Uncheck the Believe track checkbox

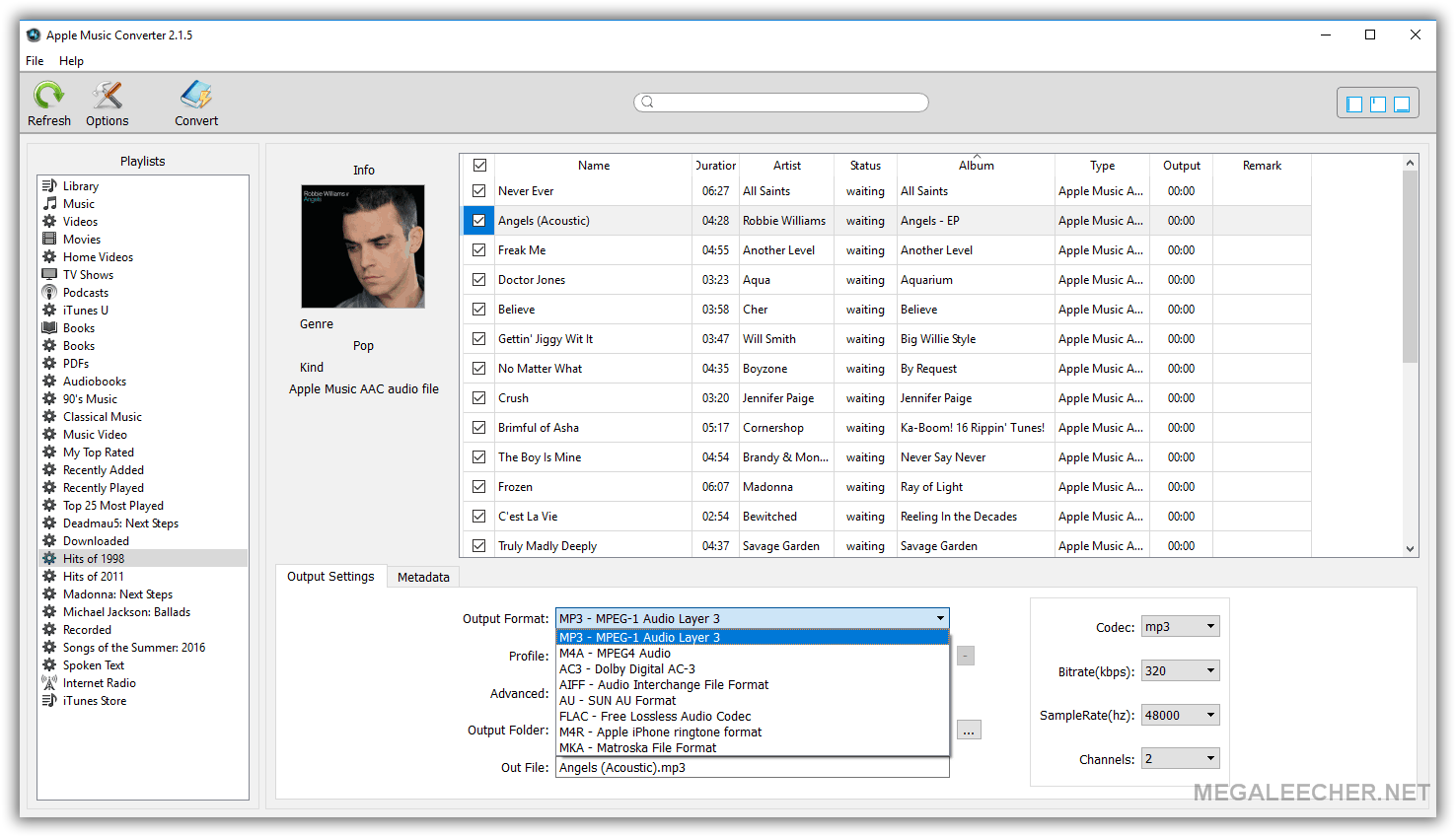pos(479,309)
